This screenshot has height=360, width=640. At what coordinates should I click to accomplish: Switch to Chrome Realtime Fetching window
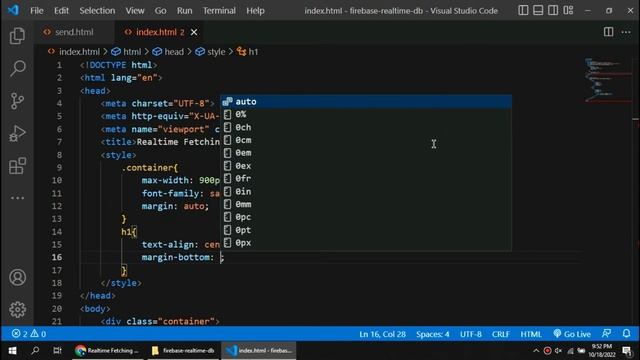click(x=107, y=351)
